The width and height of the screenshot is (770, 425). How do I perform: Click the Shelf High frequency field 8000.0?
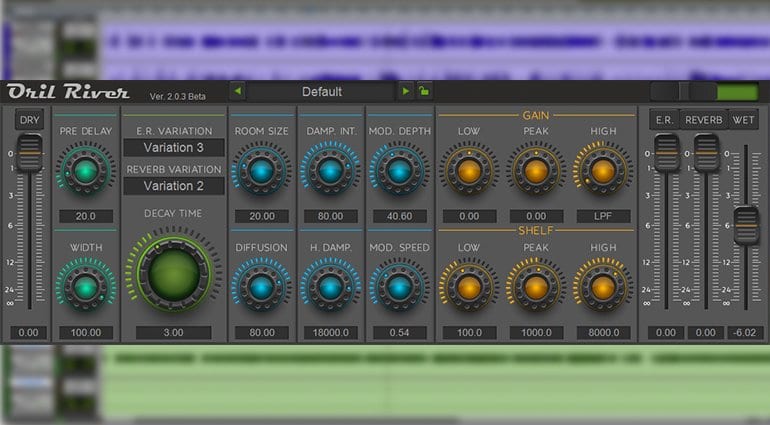(604, 333)
